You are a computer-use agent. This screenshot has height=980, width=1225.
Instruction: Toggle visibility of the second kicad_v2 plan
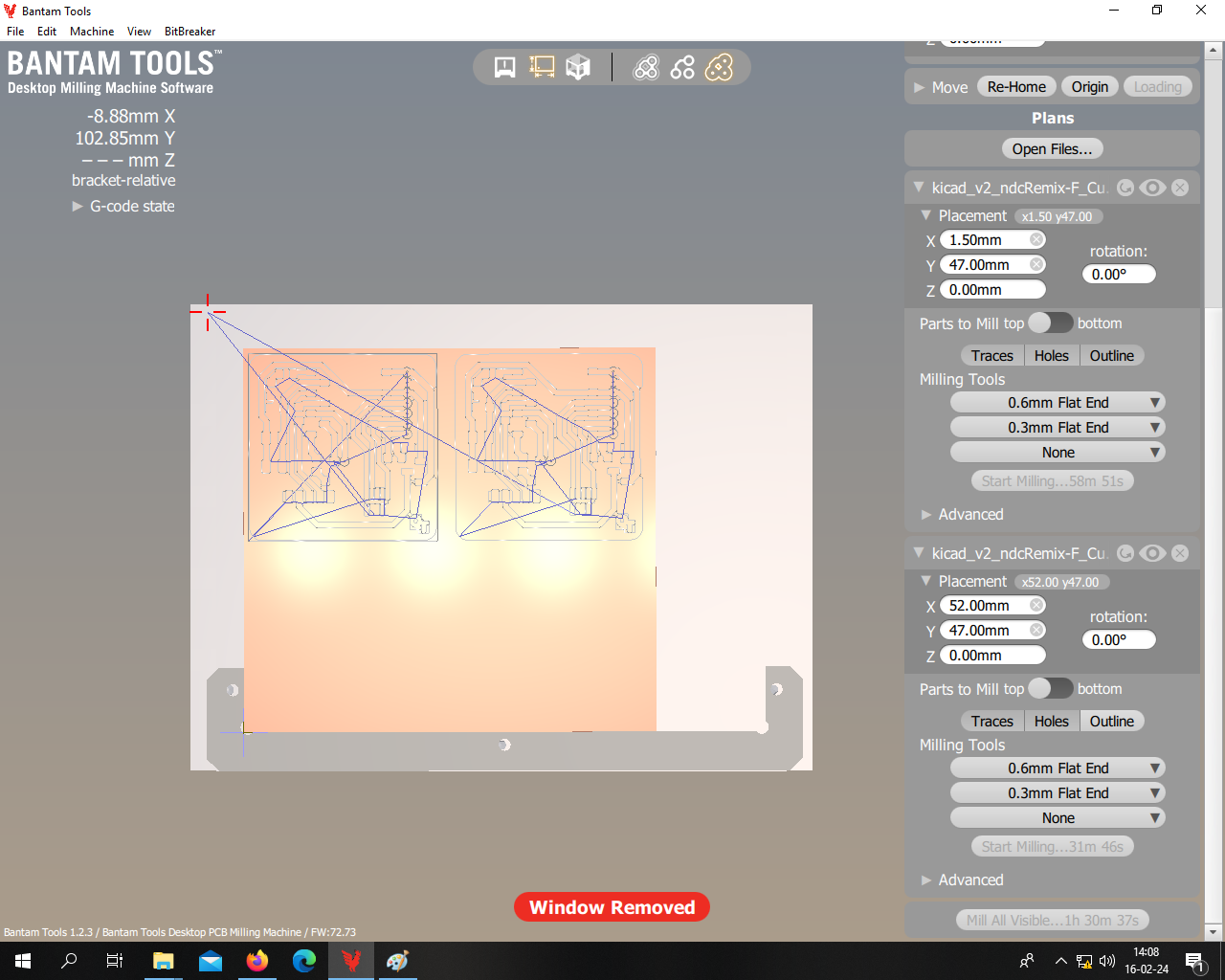1153,553
